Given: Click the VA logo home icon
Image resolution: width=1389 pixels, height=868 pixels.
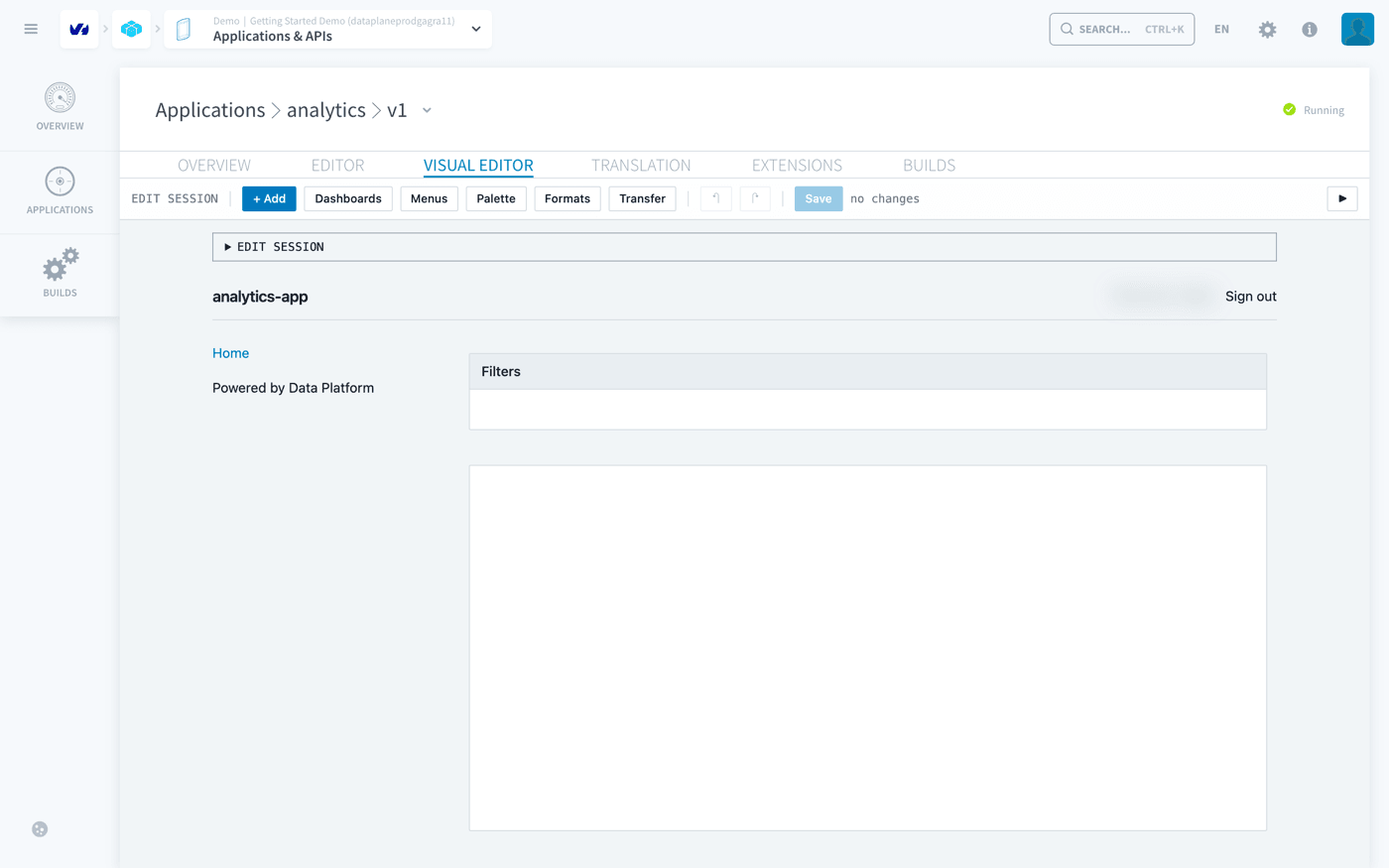Looking at the screenshot, I should 79,30.
